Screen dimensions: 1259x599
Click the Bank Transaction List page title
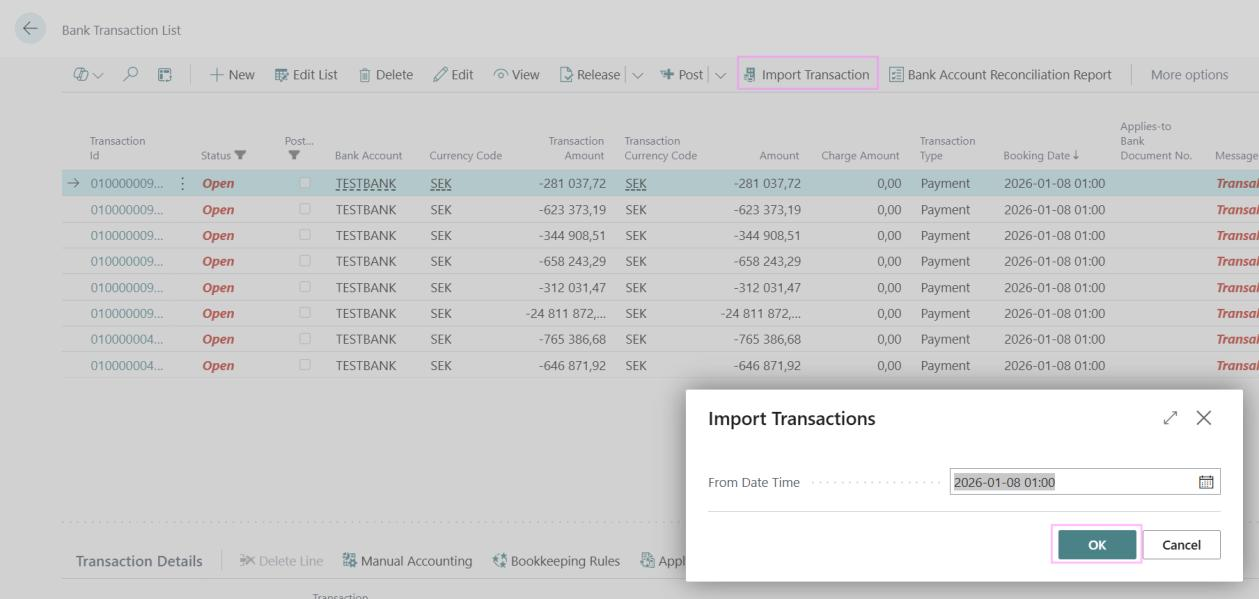click(x=122, y=31)
